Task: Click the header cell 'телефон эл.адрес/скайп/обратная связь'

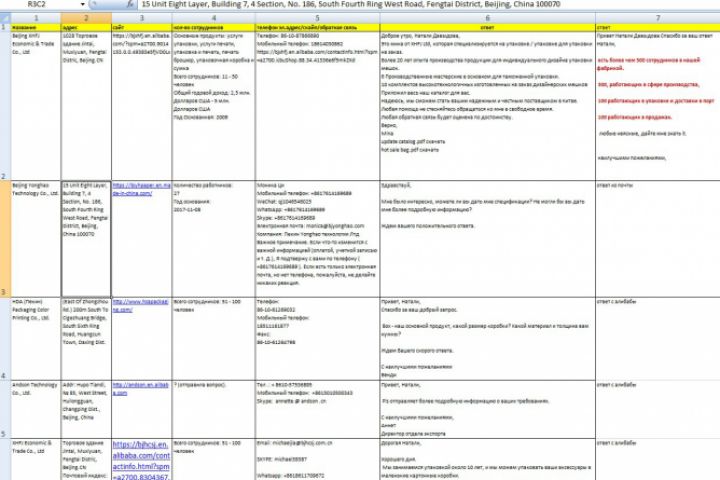Action: click(317, 28)
